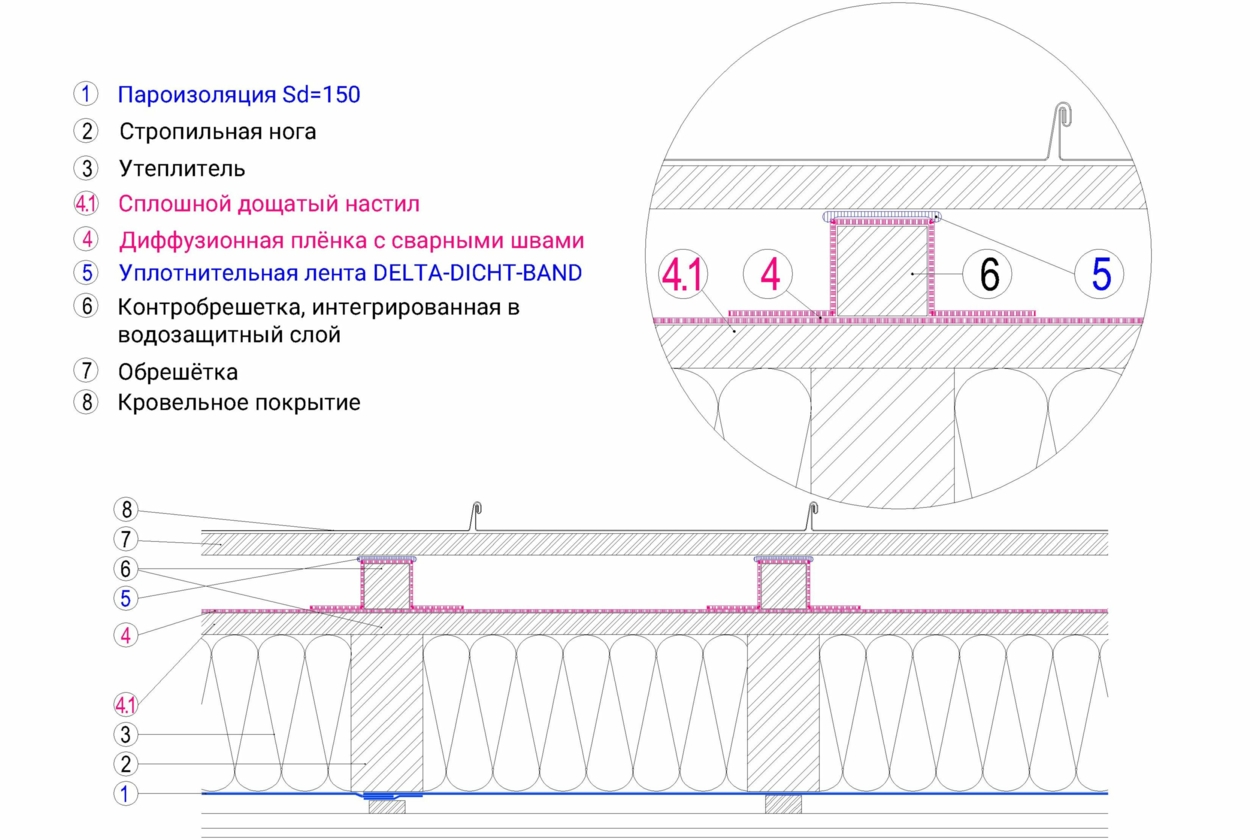Click legend text "Кровельное покрытие"

tap(239, 402)
